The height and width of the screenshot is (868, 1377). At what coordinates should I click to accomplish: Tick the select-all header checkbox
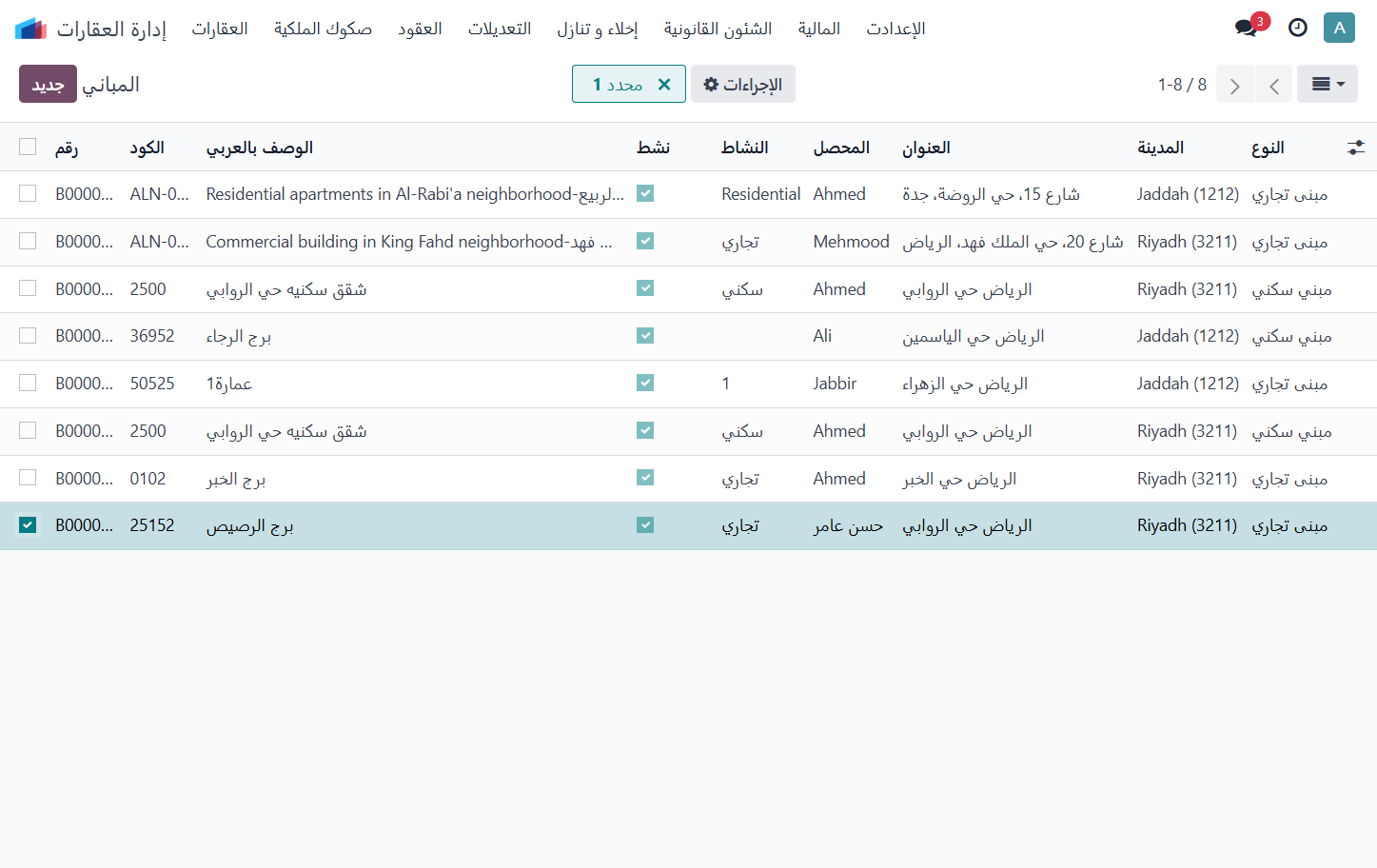coord(28,147)
